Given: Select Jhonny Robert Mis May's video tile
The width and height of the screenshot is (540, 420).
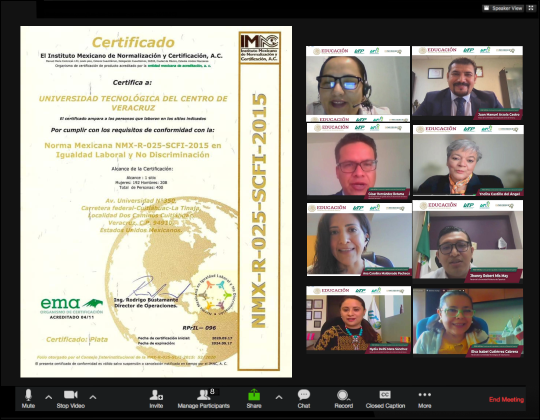Looking at the screenshot, I should pos(468,241).
